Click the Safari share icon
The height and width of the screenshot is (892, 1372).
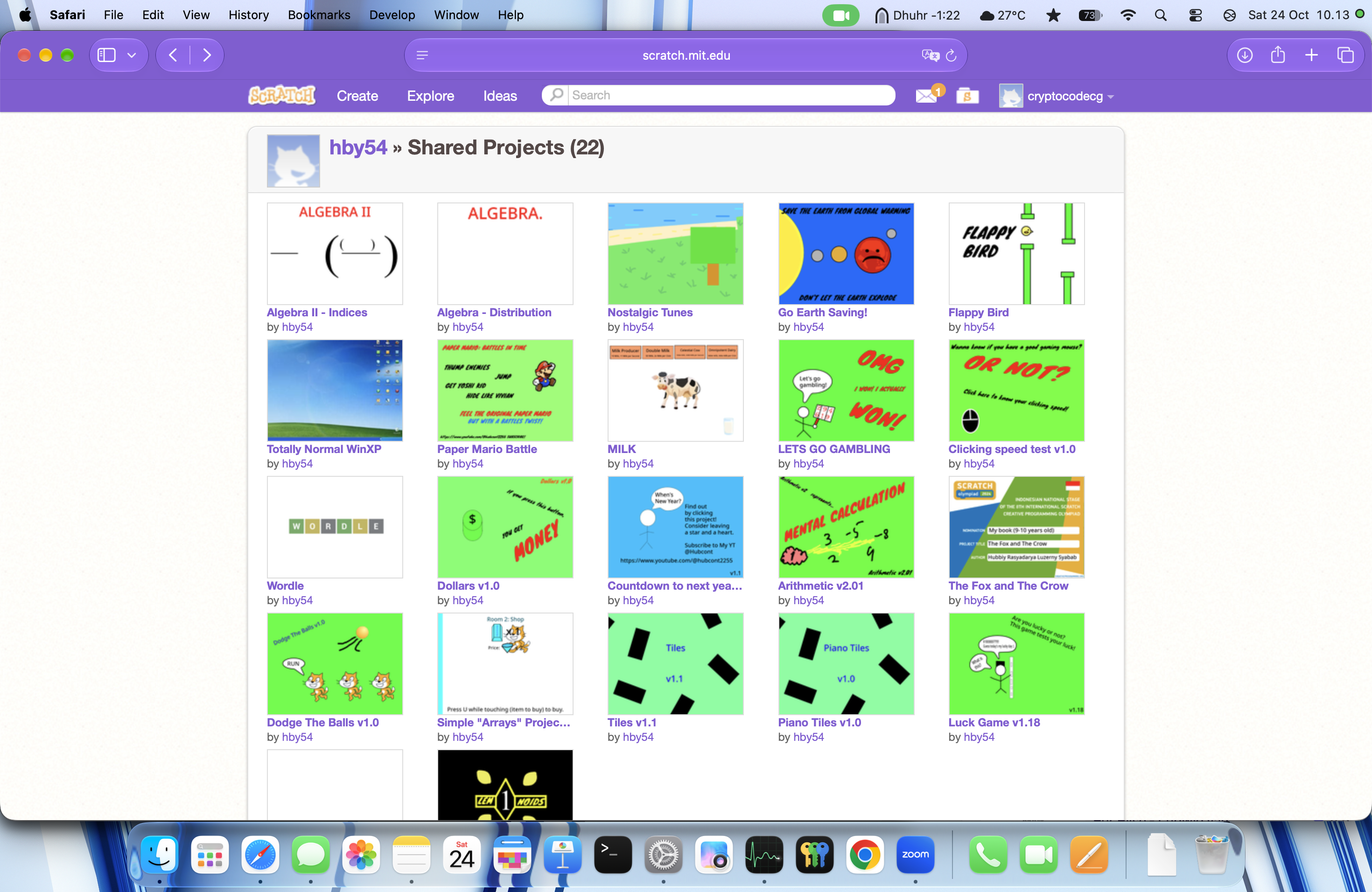tap(1278, 56)
